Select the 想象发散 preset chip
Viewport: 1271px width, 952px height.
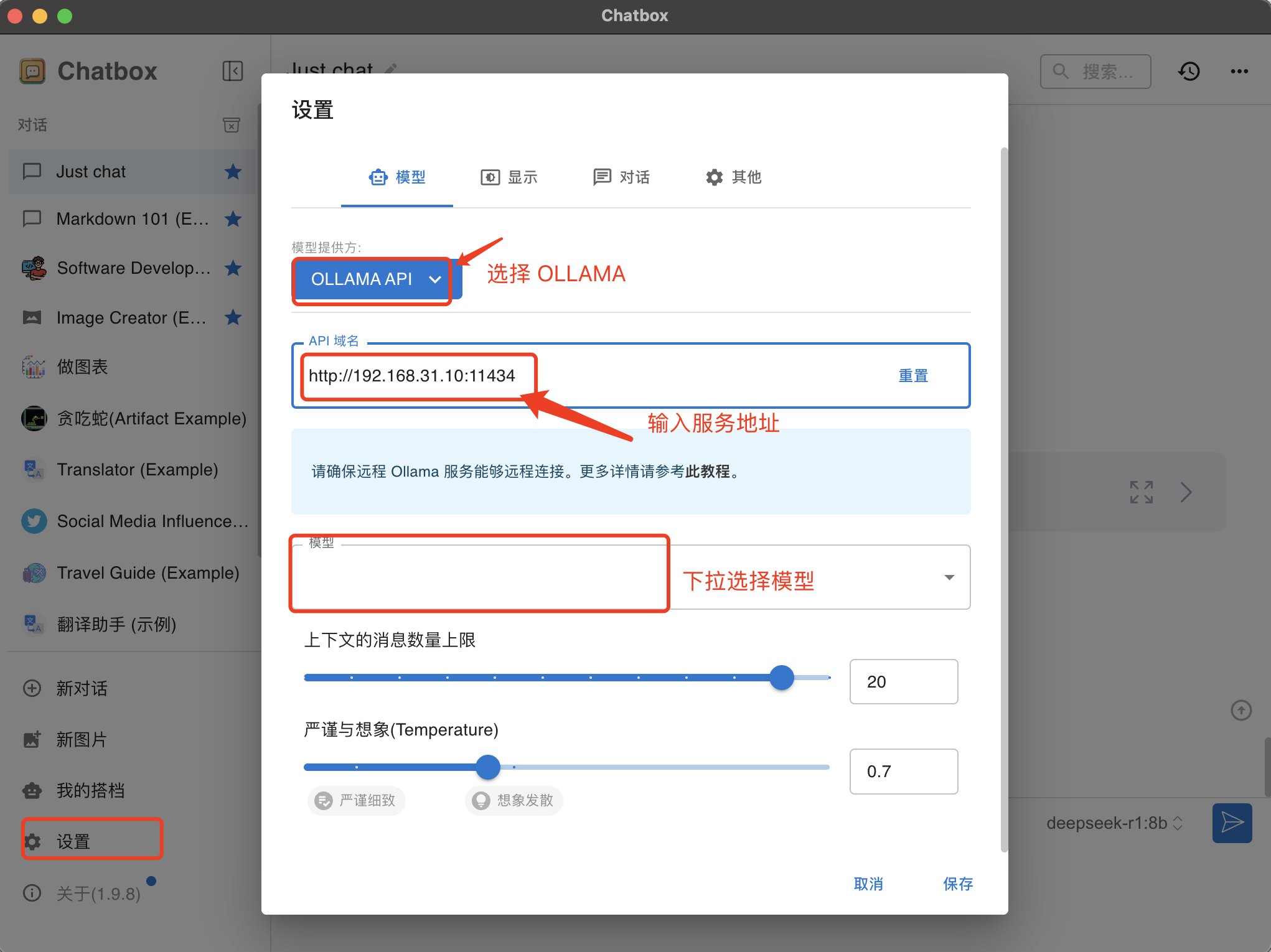pos(514,800)
